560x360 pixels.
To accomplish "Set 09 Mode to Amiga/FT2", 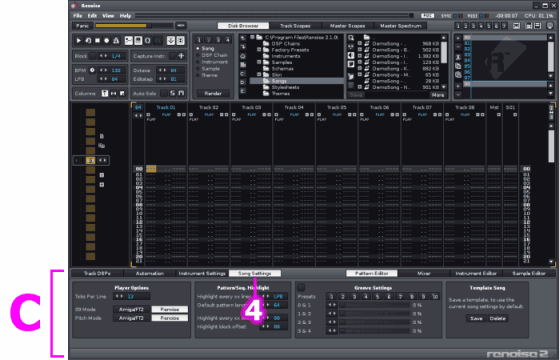I will [x=131, y=309].
